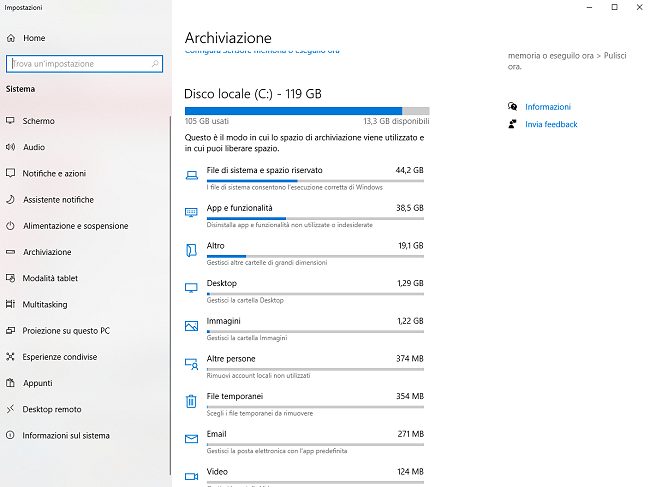Click the Disco locale usage bar
The height and width of the screenshot is (487, 650).
pos(306,111)
